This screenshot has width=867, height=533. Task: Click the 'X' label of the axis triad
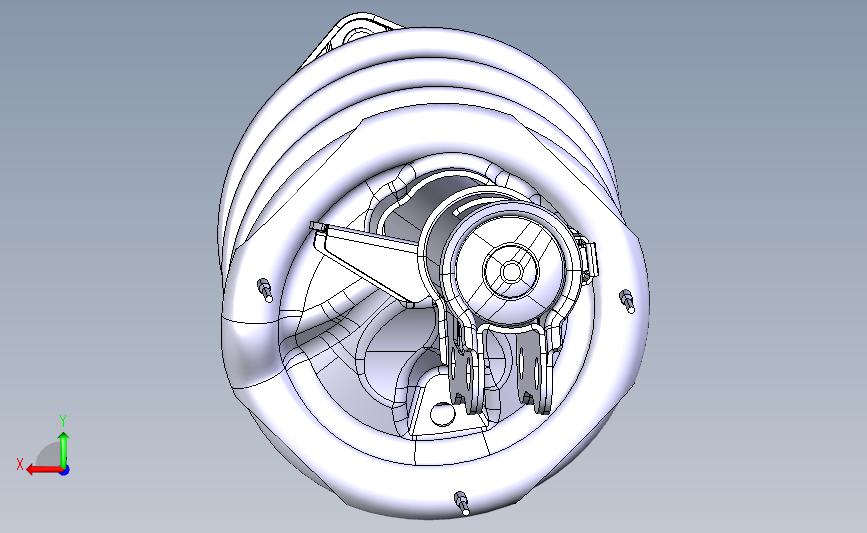(20, 464)
